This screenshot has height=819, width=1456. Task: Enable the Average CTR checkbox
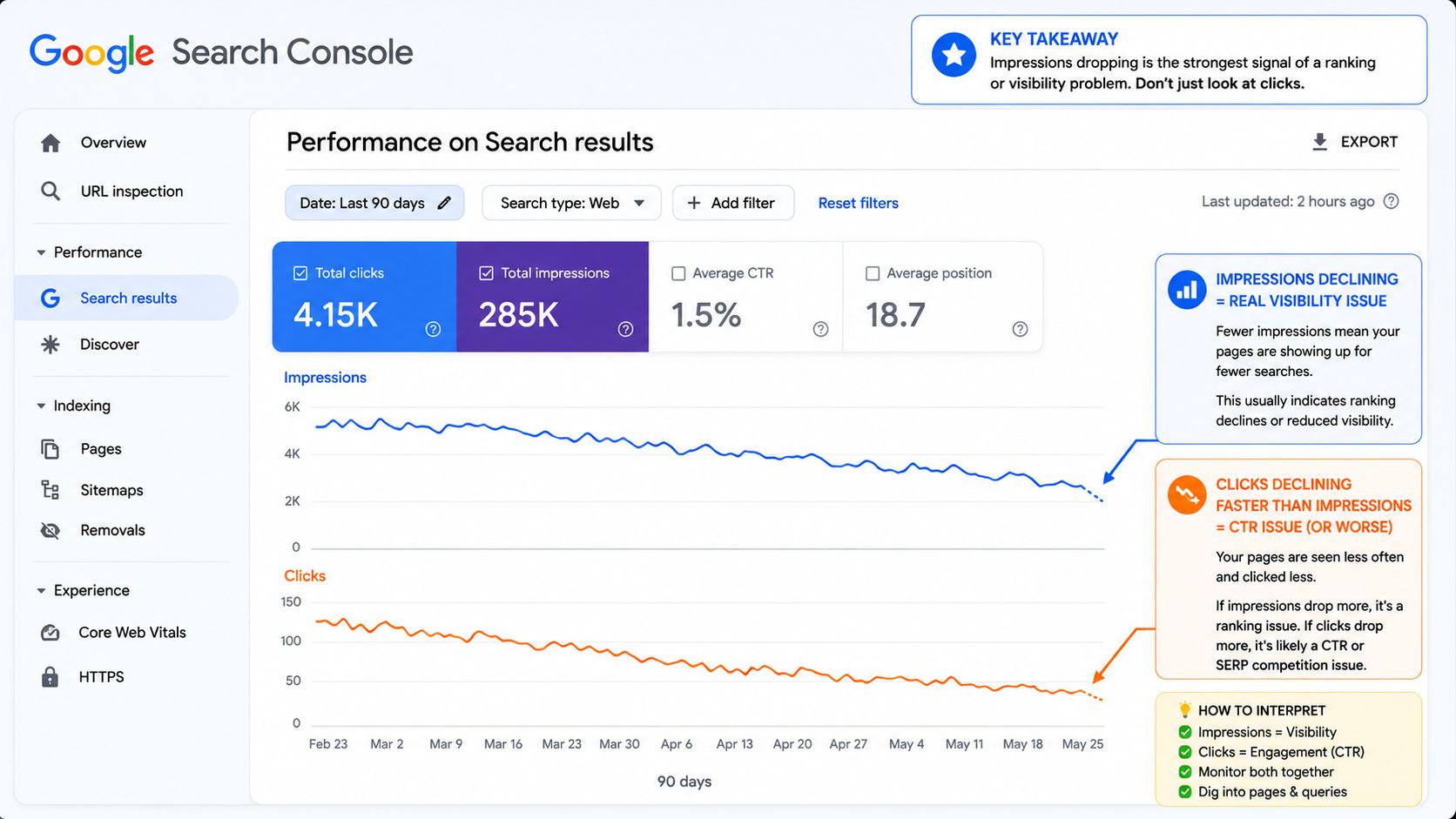point(678,273)
